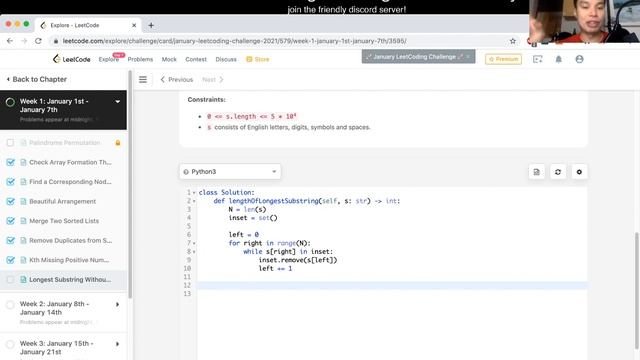The width and height of the screenshot is (640, 360).
Task: Go Back to Chapter
Action: (36, 80)
